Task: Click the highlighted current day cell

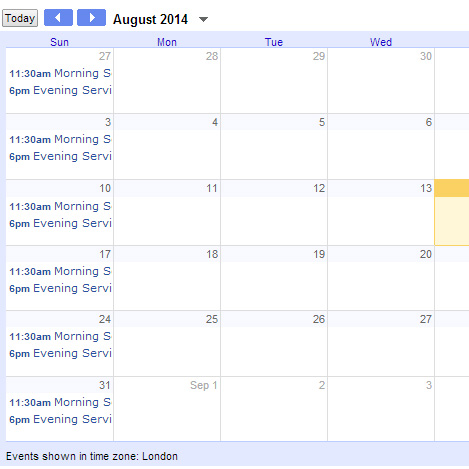Action: [452, 213]
